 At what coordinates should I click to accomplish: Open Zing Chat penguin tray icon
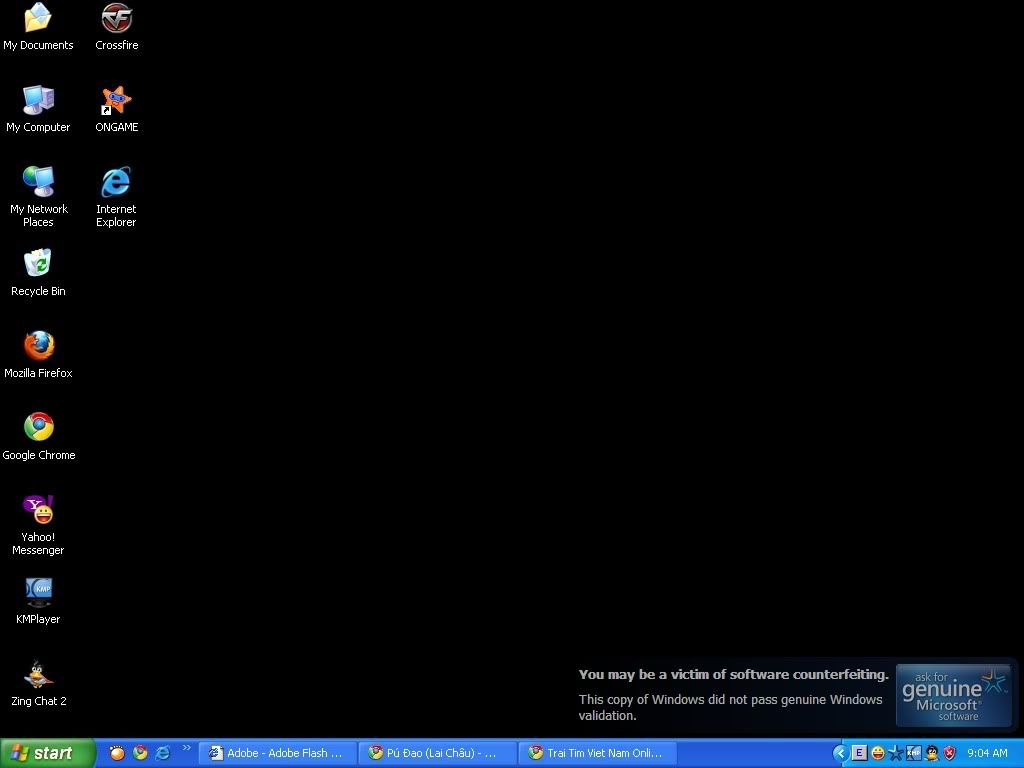pyautogui.click(x=932, y=754)
